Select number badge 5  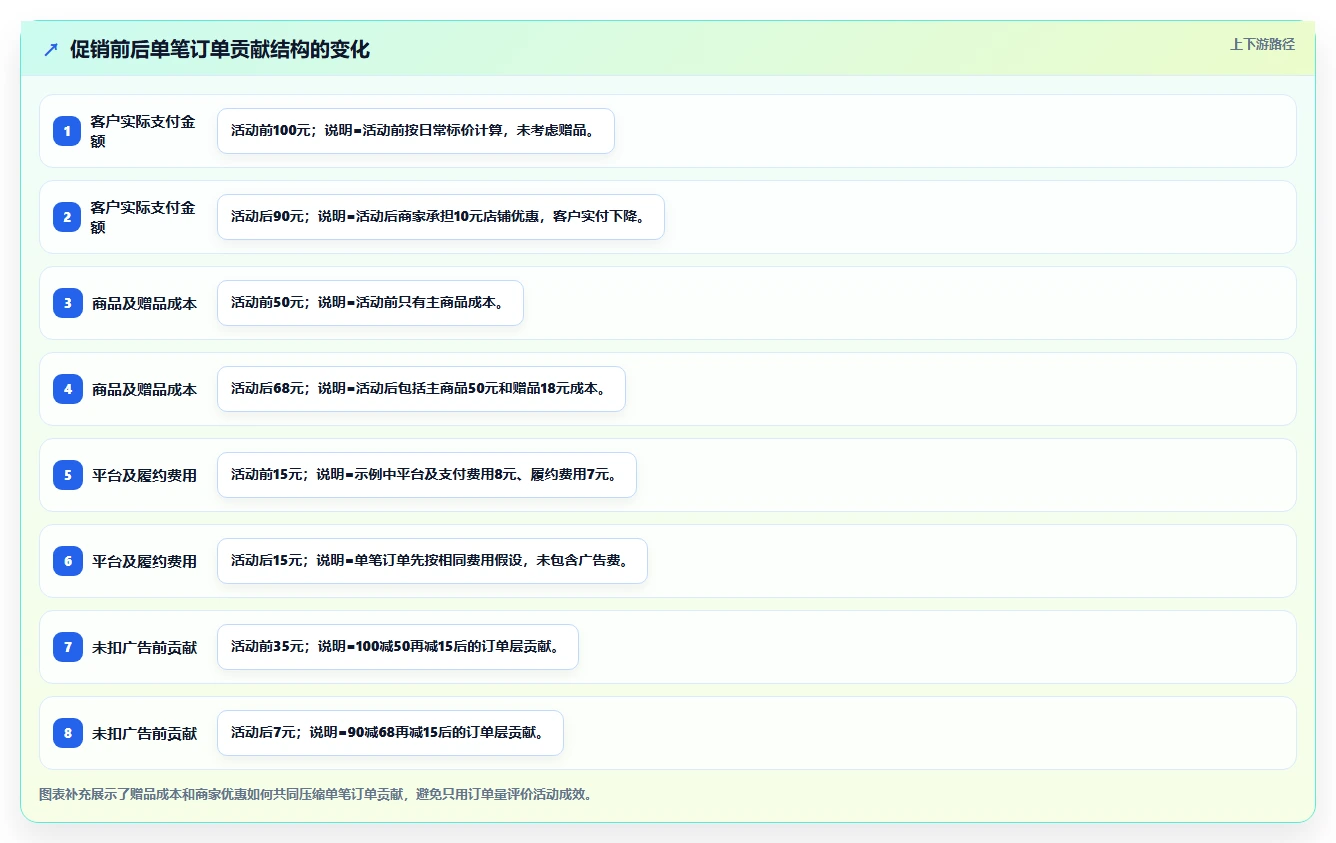tap(68, 475)
